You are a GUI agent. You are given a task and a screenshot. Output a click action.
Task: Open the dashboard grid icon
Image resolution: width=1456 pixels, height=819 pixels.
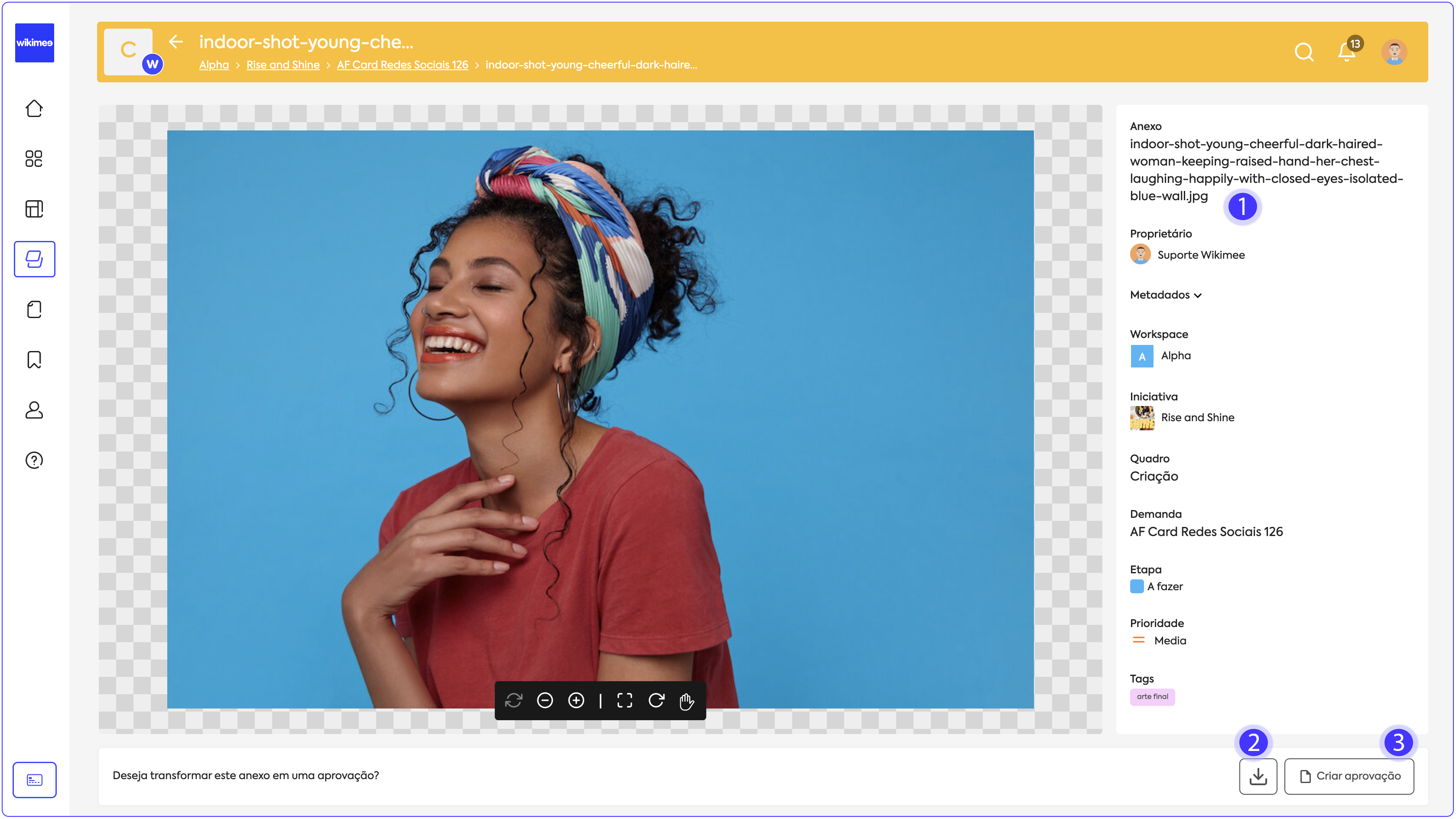click(34, 159)
